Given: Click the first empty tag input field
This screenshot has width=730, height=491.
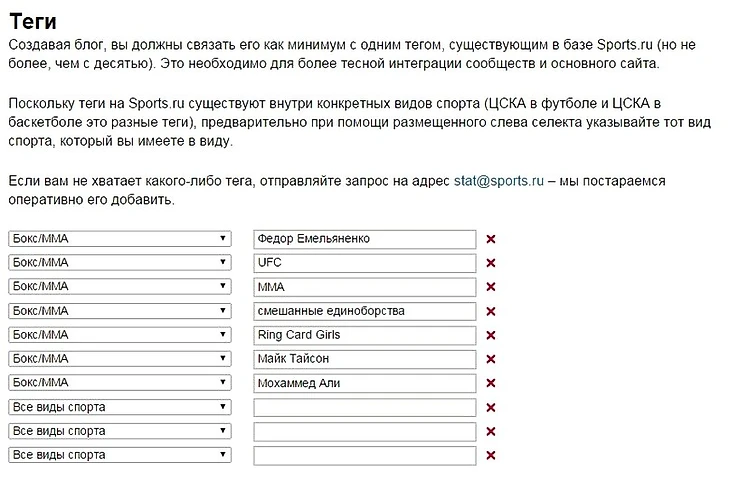Looking at the screenshot, I should coord(365,407).
